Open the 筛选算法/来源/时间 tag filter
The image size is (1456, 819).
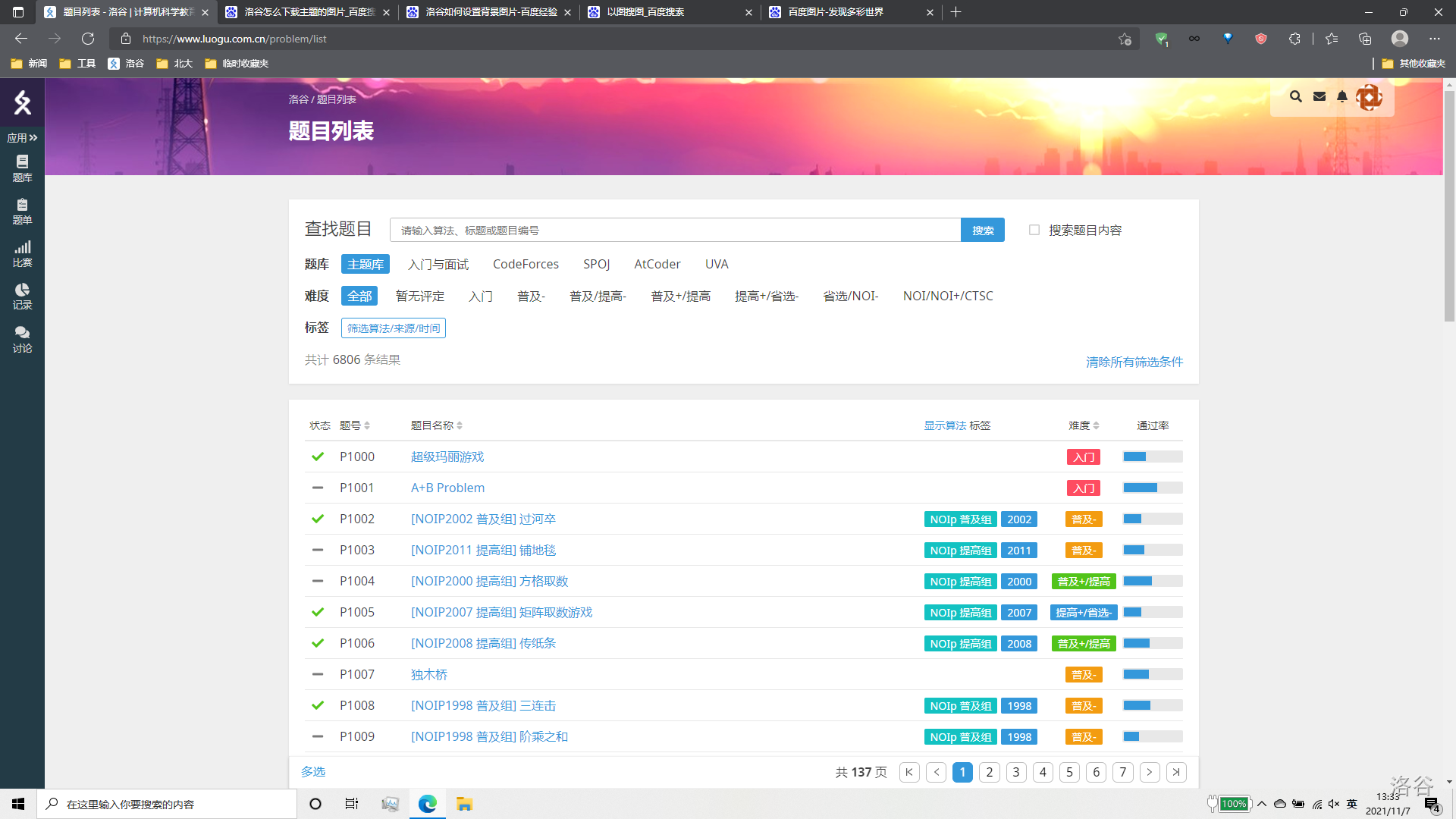[393, 328]
